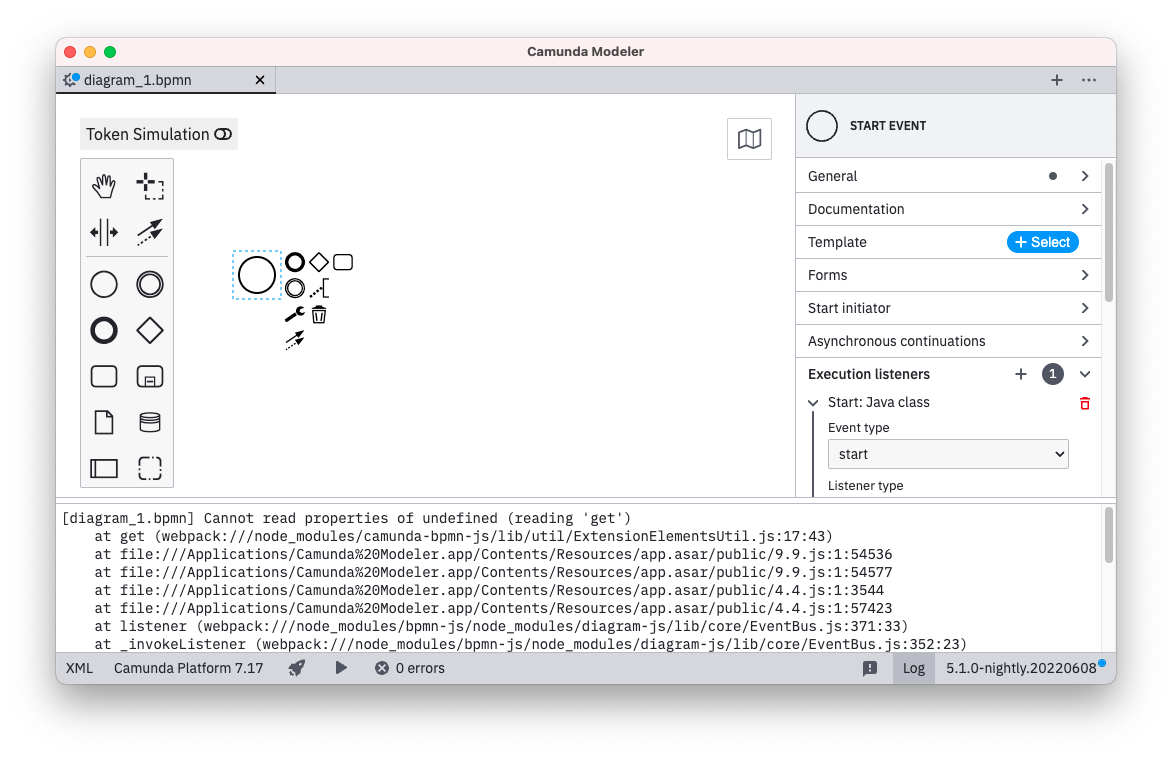Click the '+ Select' Template button
The height and width of the screenshot is (758, 1172).
tap(1043, 242)
